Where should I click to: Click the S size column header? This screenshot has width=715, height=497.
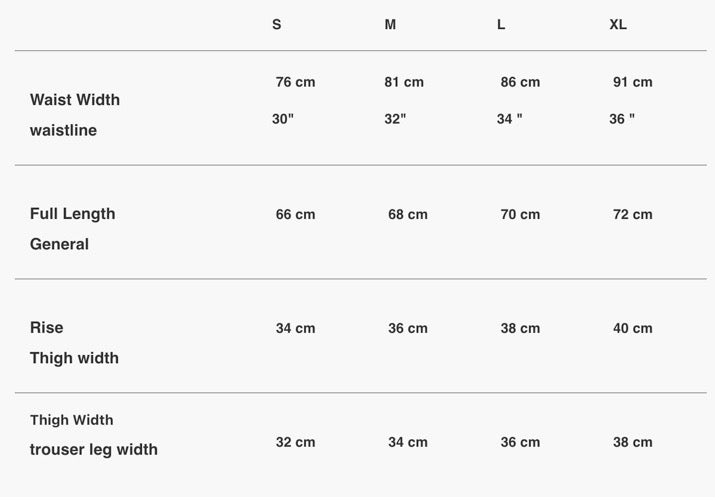277,24
